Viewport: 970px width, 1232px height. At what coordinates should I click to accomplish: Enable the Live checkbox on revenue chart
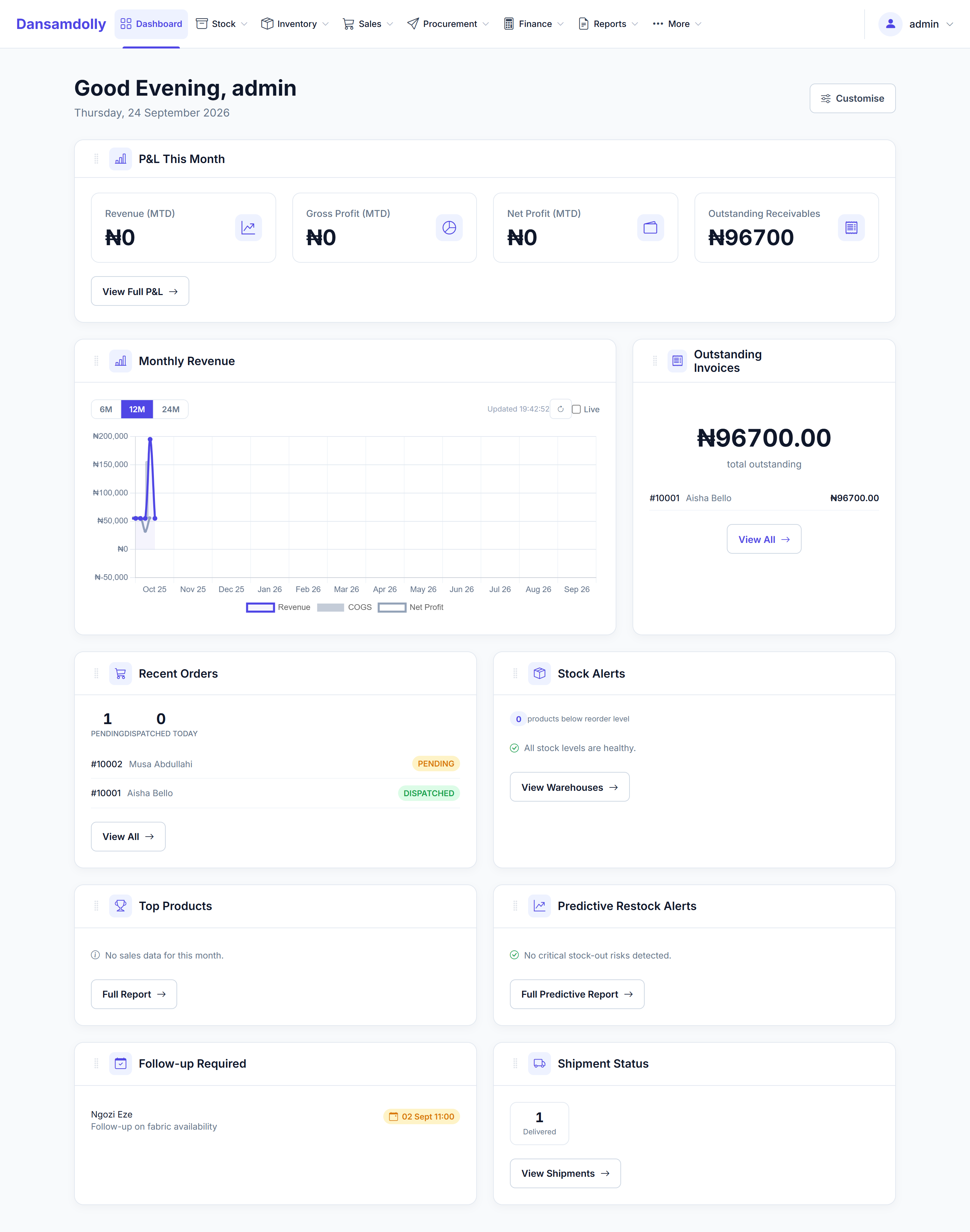pyautogui.click(x=576, y=409)
